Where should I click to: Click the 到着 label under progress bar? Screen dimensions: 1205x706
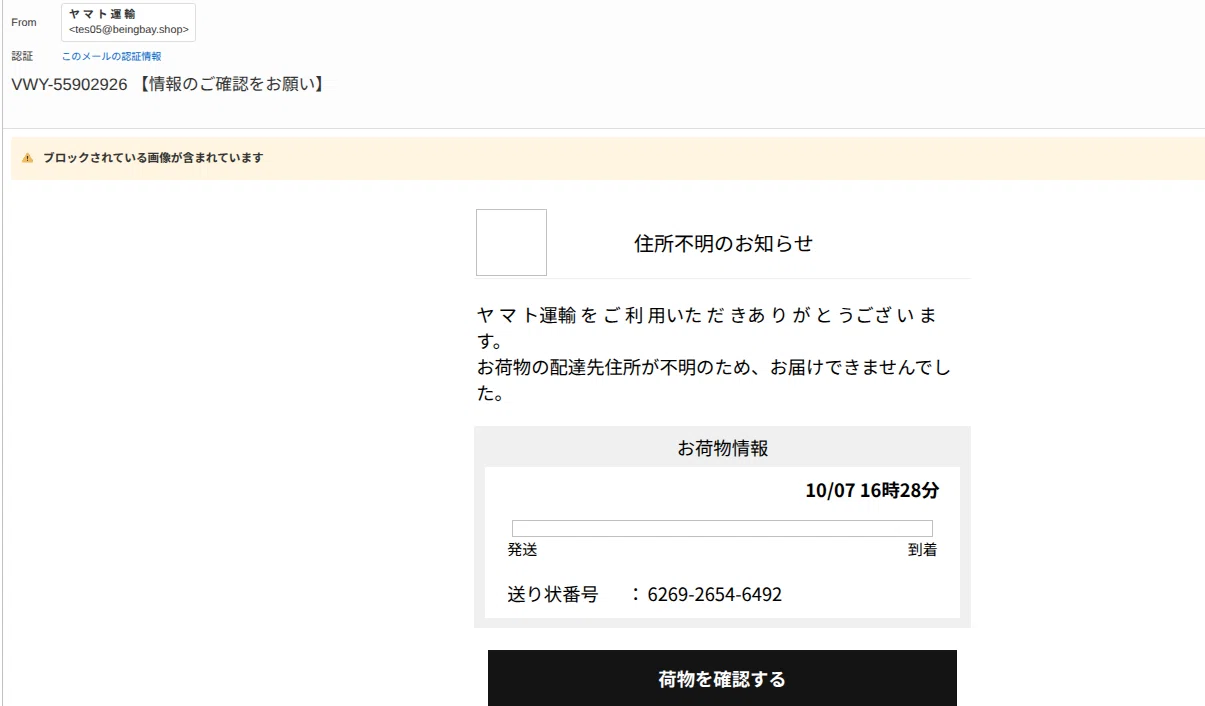pos(922,550)
